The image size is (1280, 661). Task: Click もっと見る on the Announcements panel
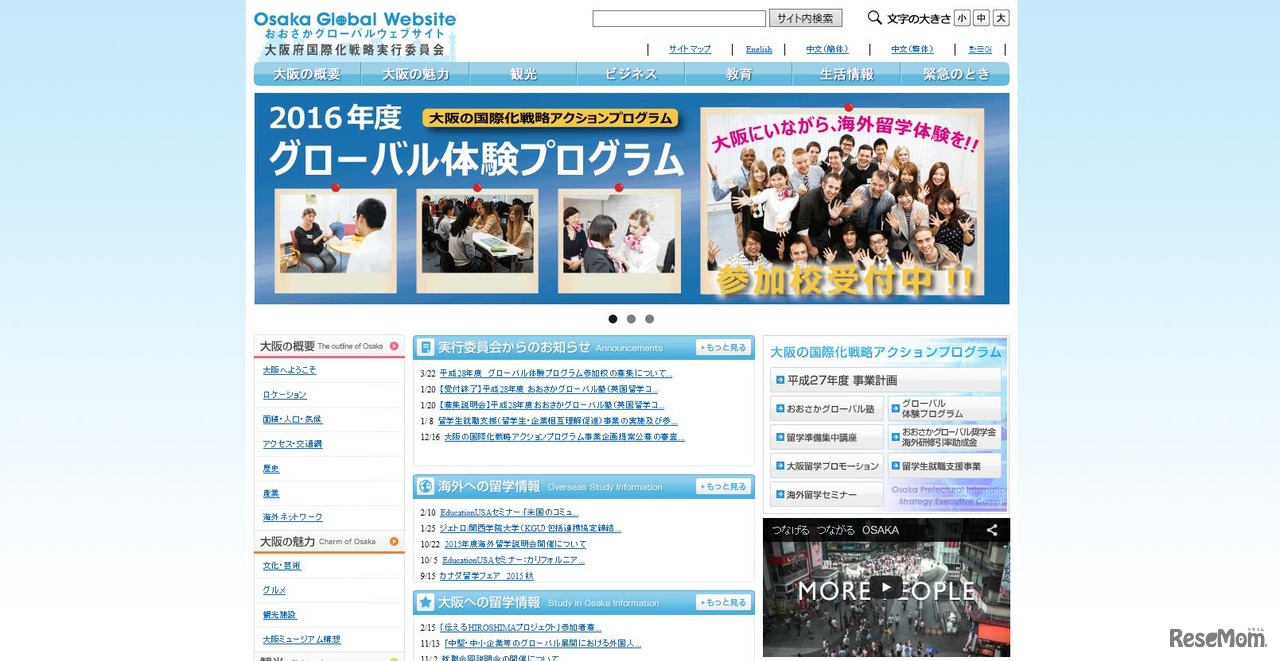click(722, 346)
